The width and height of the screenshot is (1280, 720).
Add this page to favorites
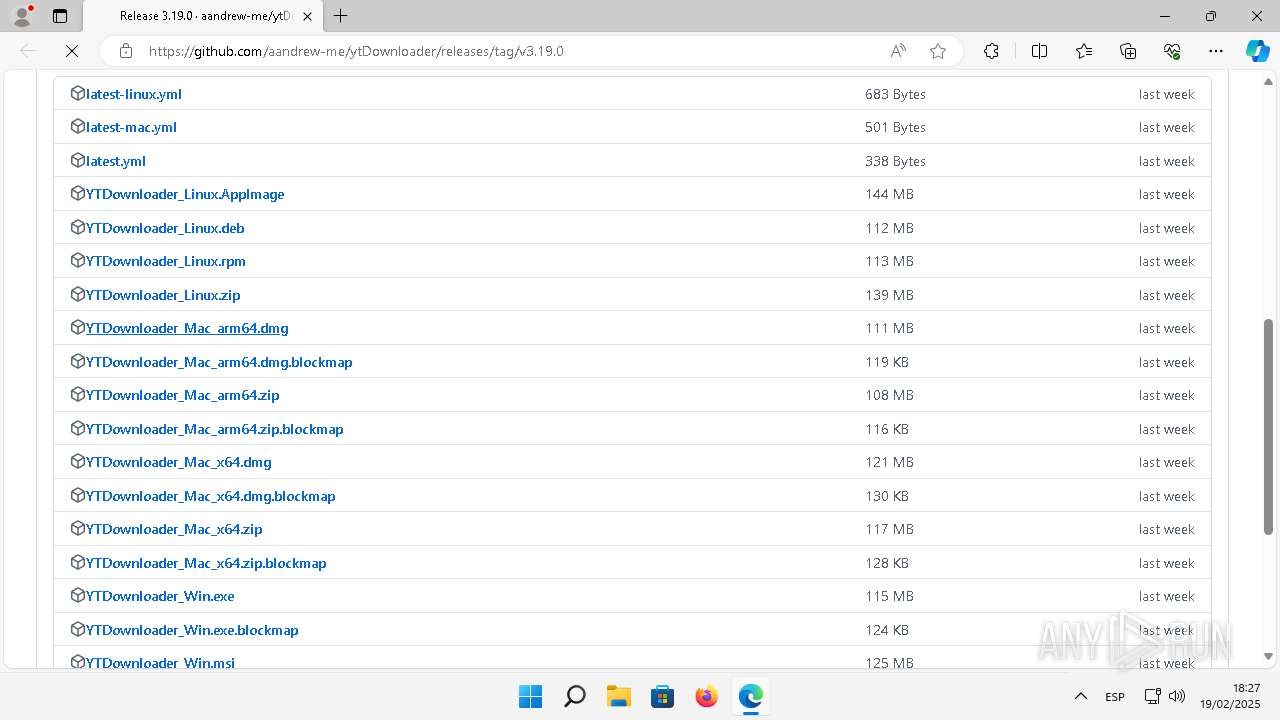pyautogui.click(x=938, y=51)
